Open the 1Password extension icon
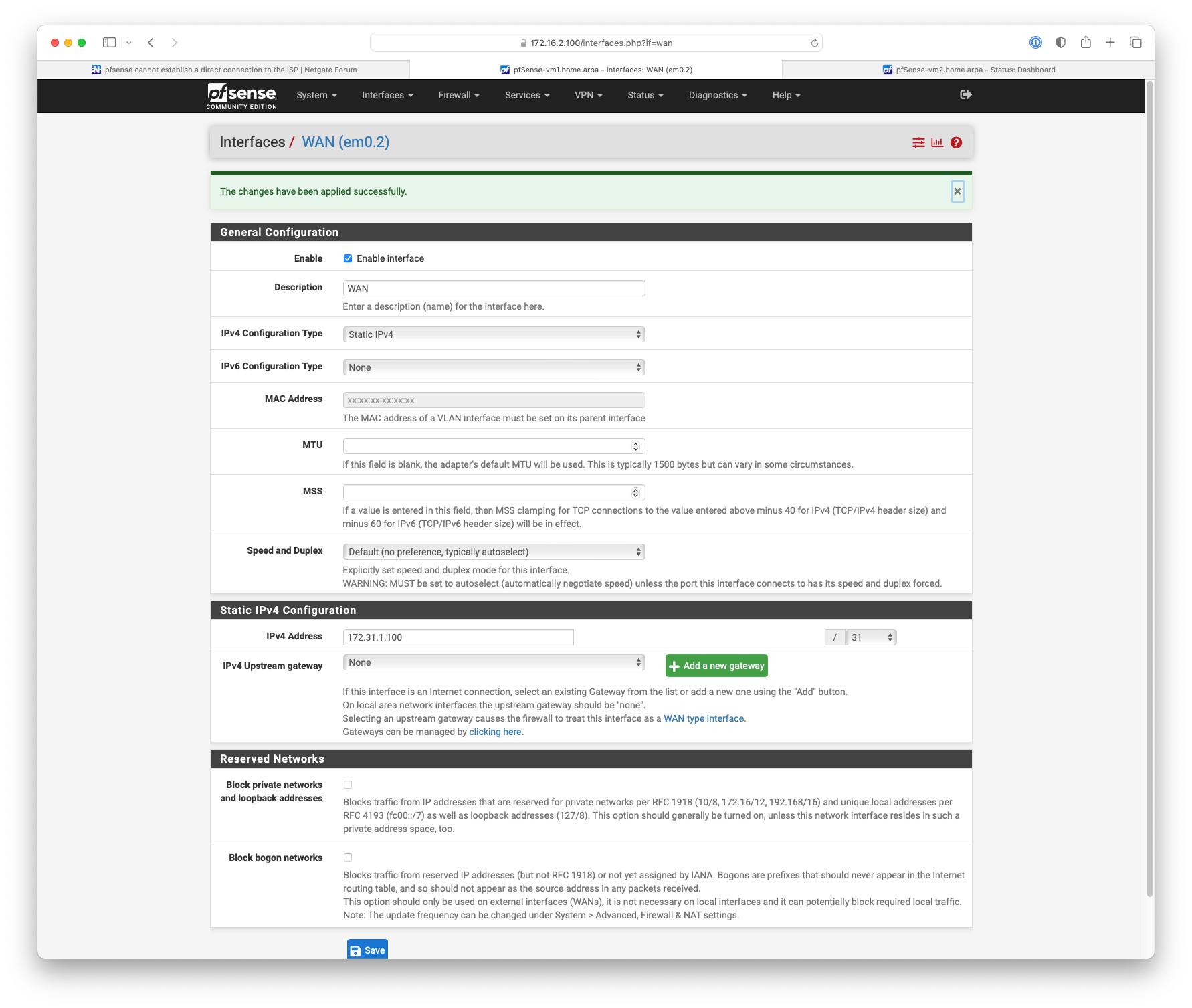The image size is (1192, 1008). pos(1035,43)
